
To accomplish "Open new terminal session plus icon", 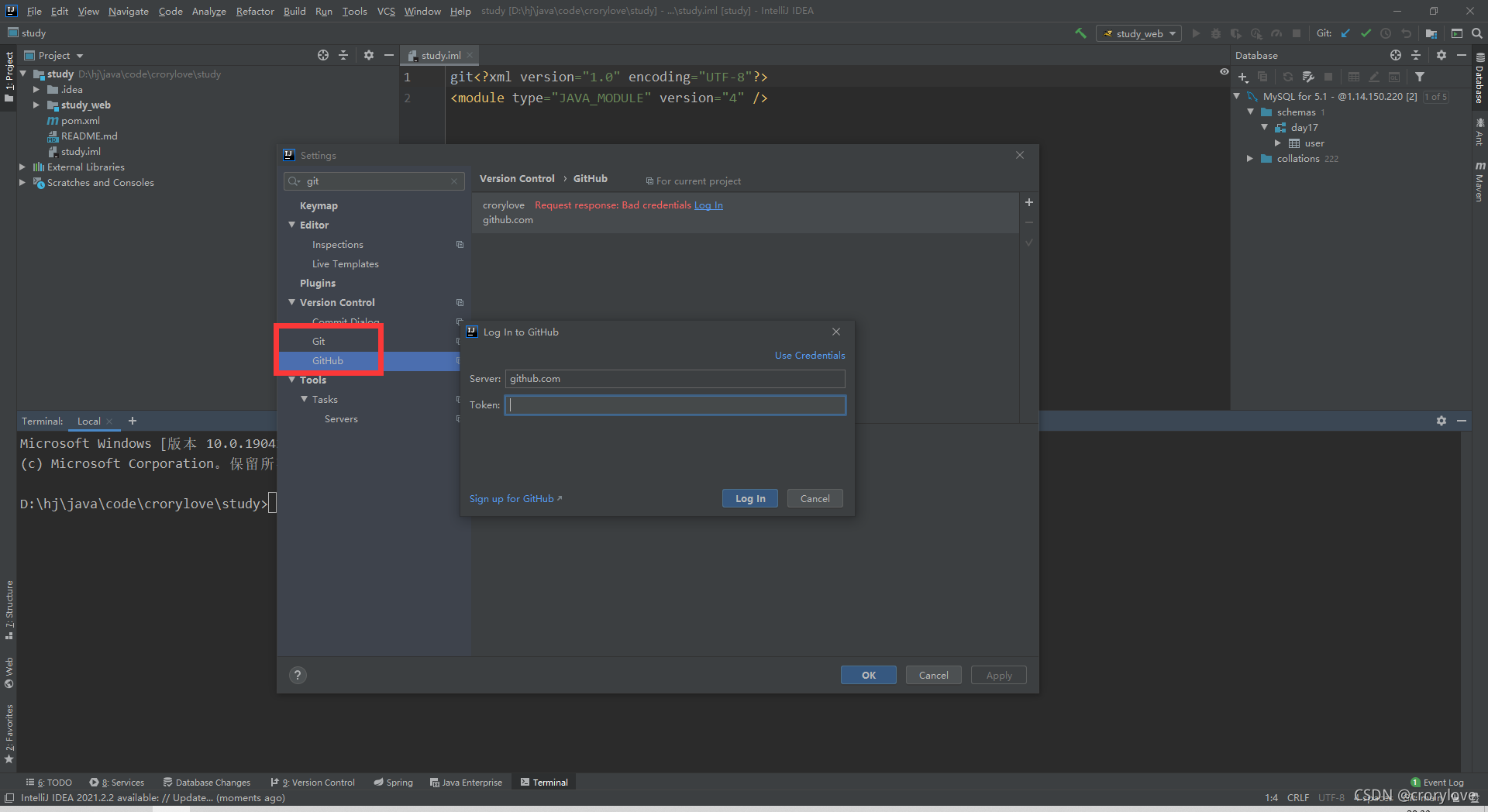I will pos(133,421).
